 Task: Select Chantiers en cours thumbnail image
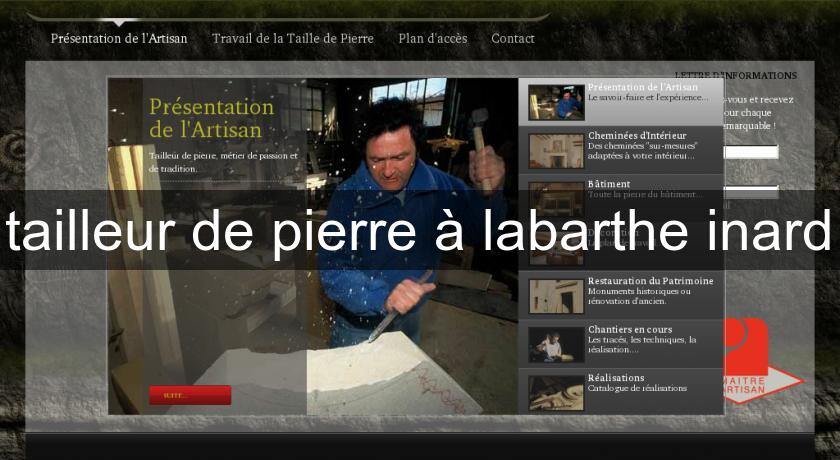556,345
